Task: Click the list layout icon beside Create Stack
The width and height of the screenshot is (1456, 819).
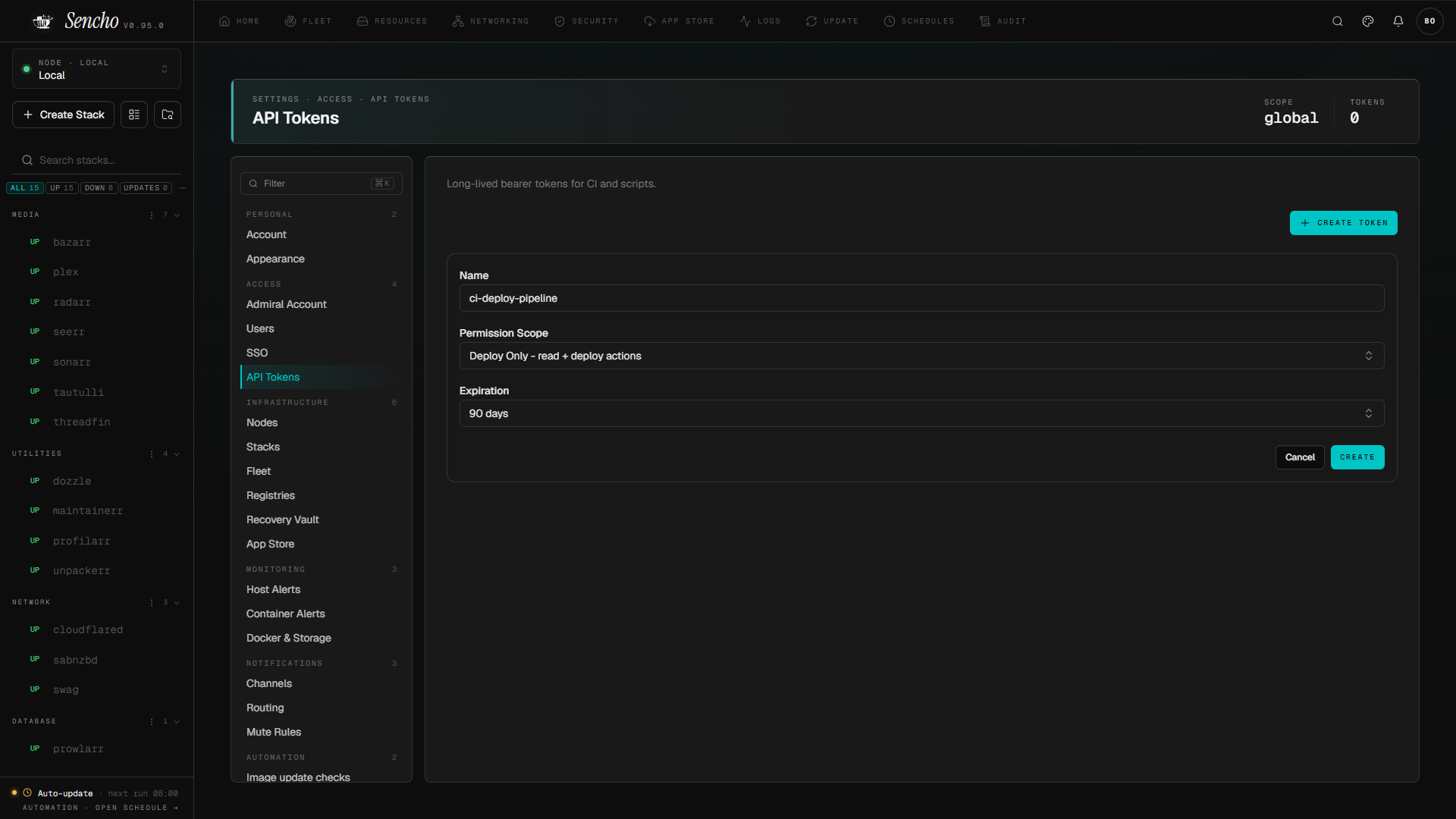Action: [134, 115]
